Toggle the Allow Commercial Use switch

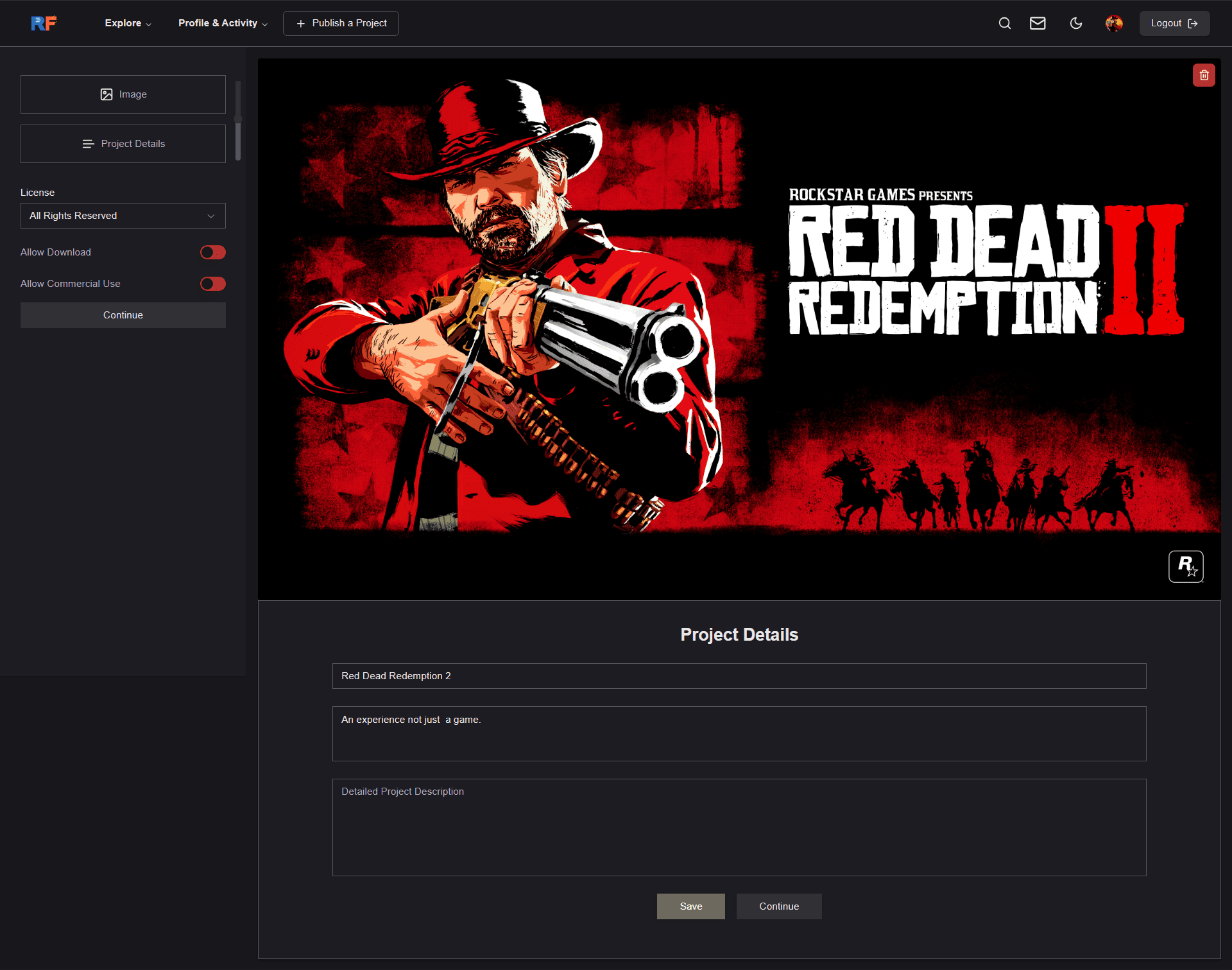212,284
